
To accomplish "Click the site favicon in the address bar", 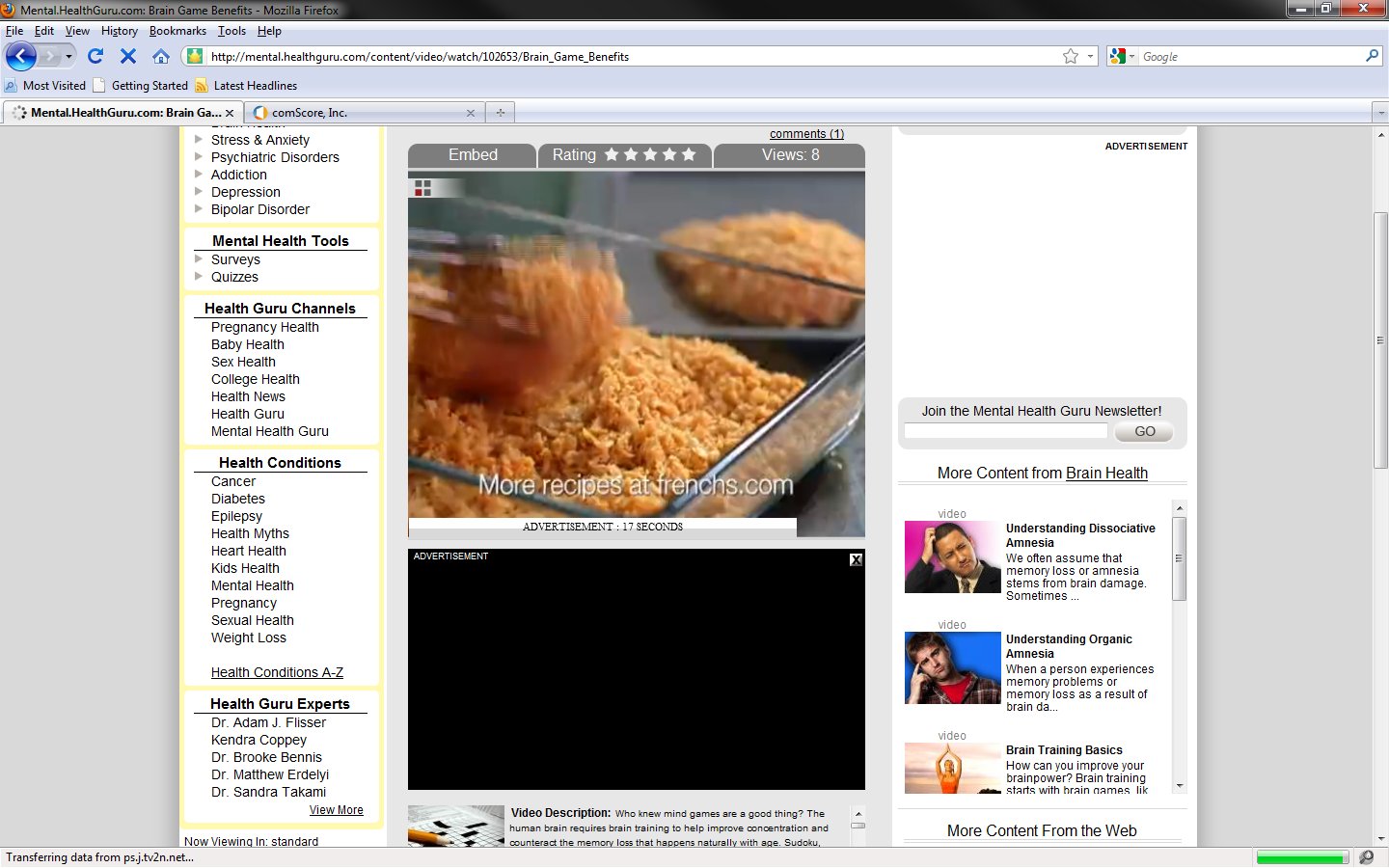I will [x=195, y=56].
